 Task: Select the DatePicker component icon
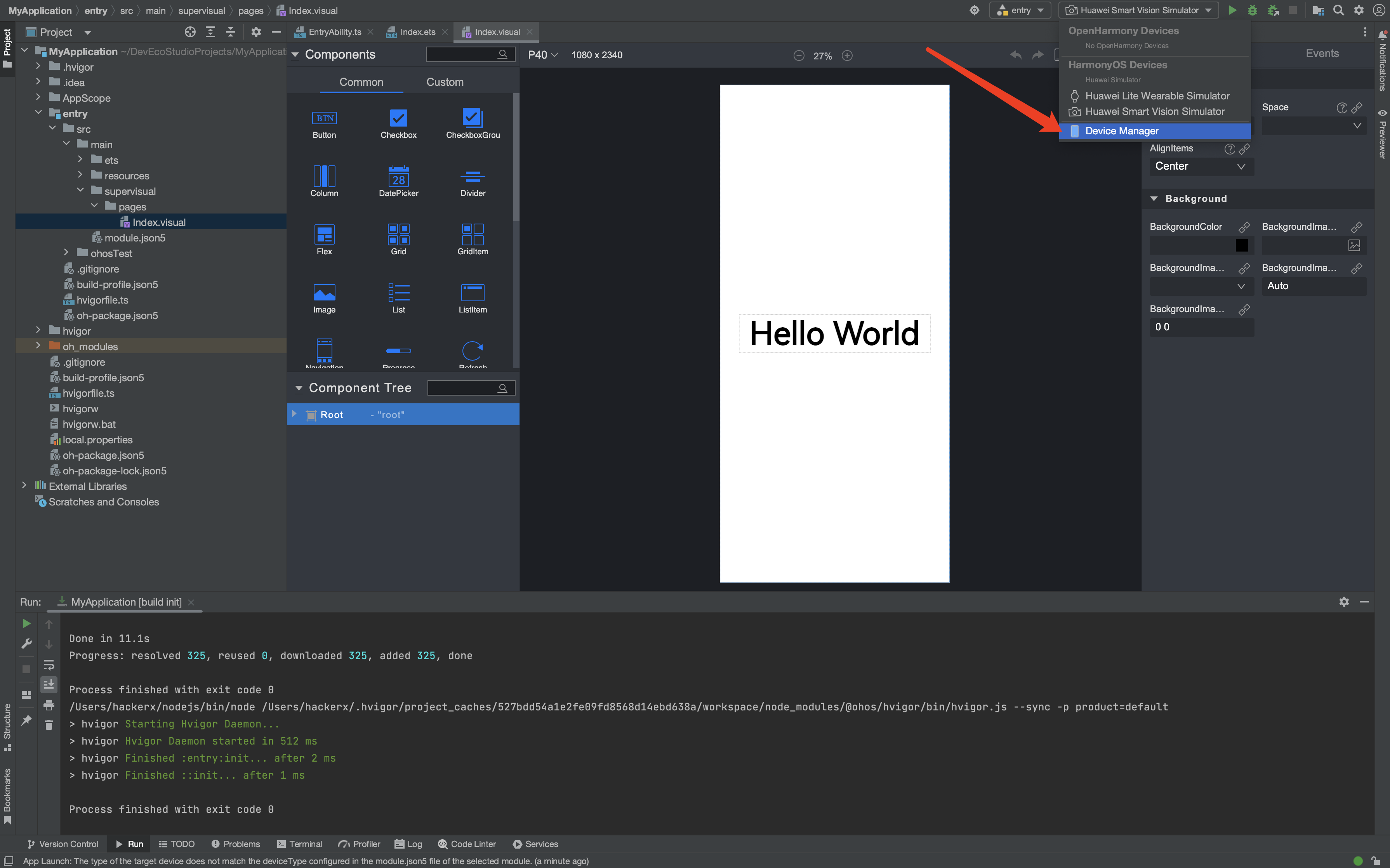(398, 176)
